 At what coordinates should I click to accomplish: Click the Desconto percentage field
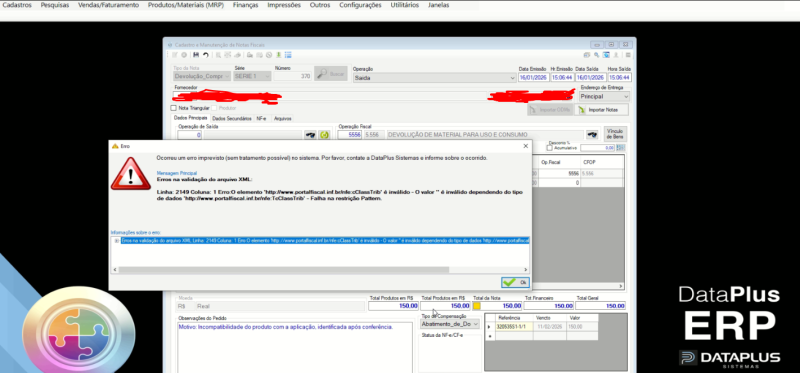[x=597, y=148]
